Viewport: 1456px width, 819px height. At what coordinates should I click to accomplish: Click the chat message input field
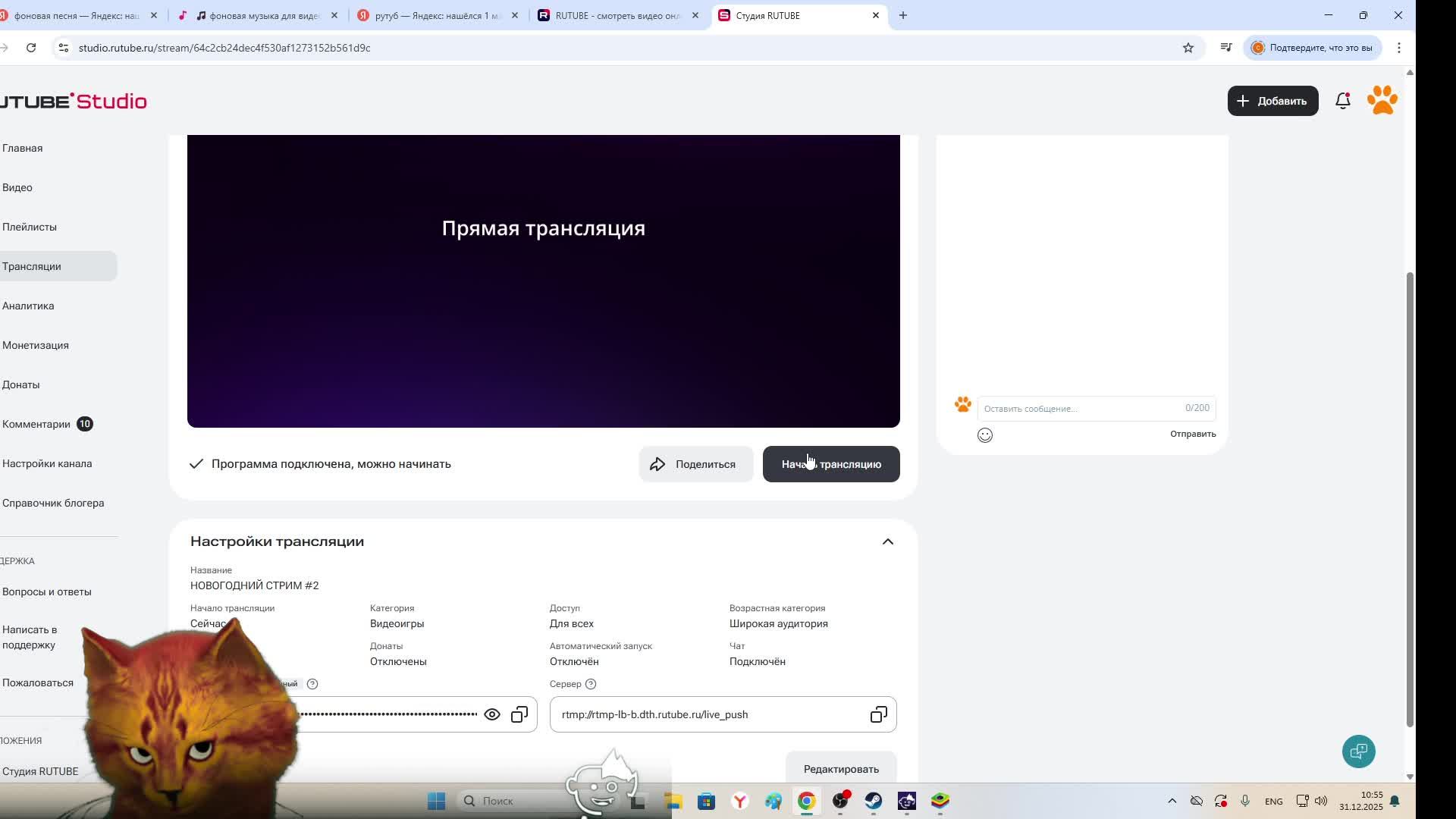click(1081, 408)
